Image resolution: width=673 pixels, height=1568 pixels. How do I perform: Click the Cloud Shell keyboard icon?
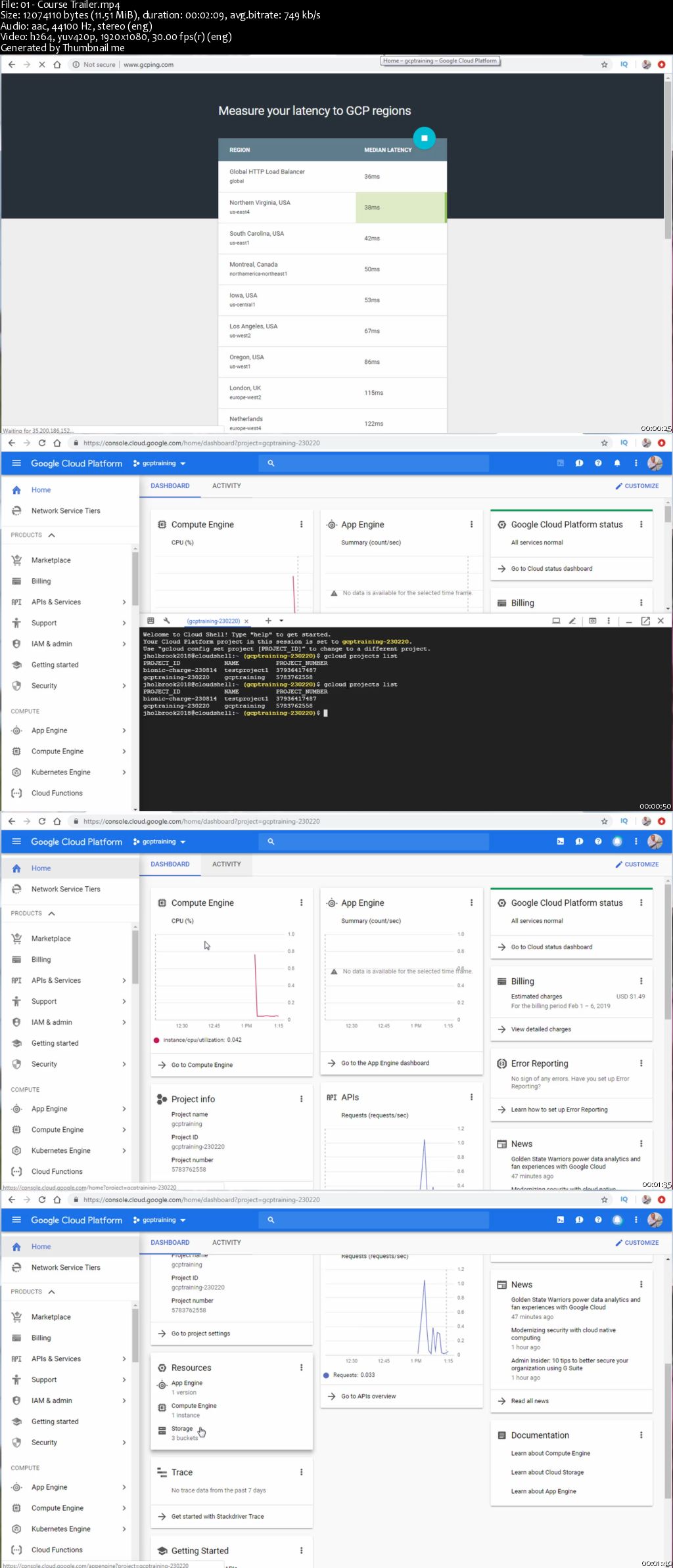[x=151, y=621]
